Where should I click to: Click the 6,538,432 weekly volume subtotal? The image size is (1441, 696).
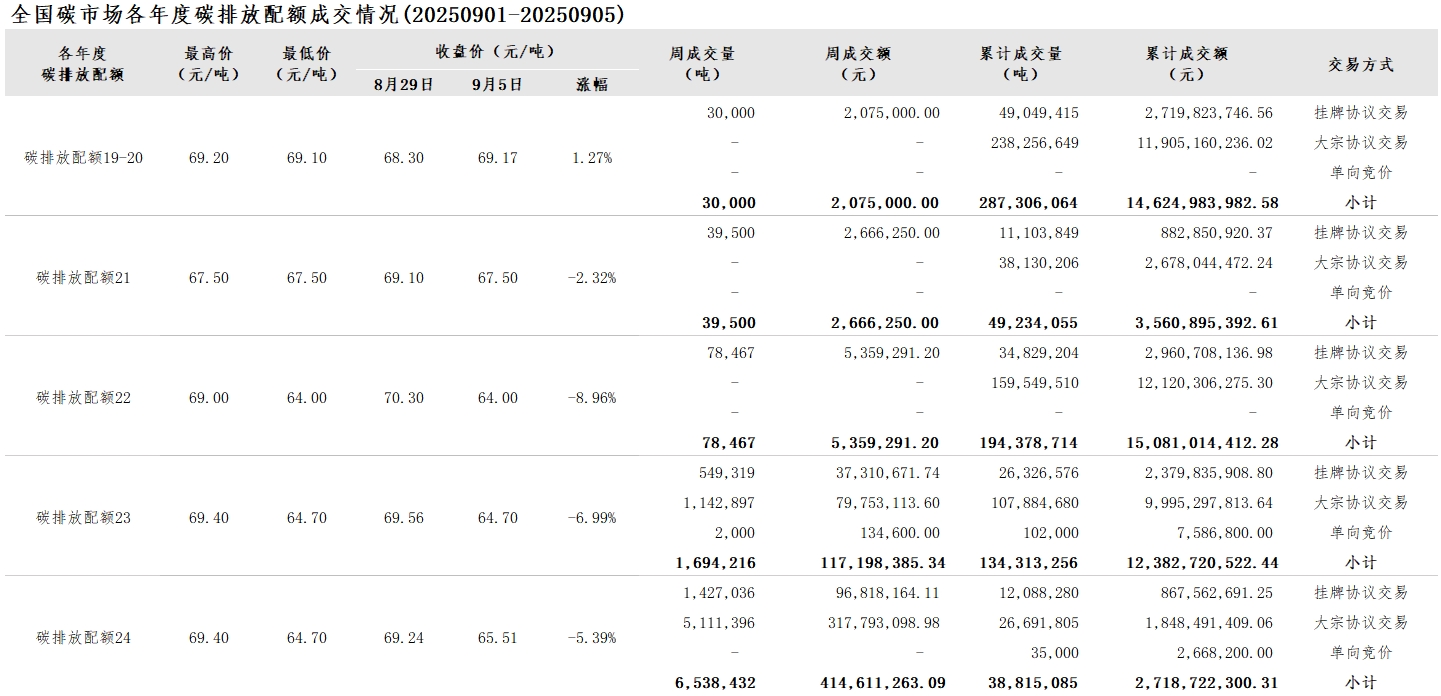coord(715,683)
